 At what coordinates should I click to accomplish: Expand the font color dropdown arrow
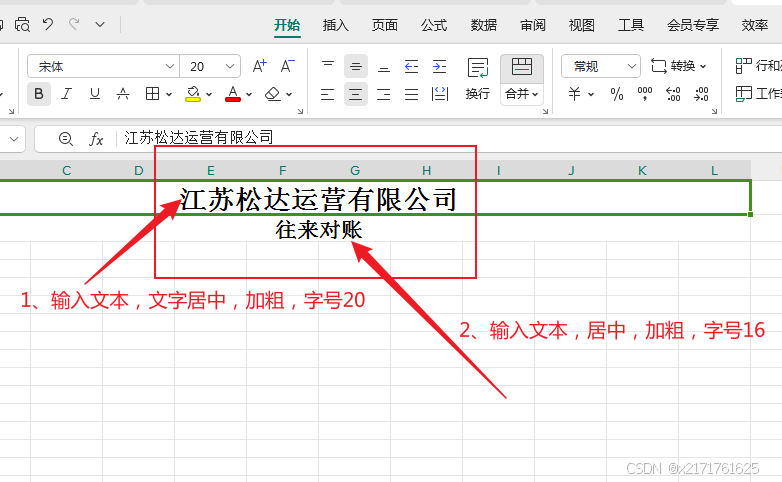[249, 94]
